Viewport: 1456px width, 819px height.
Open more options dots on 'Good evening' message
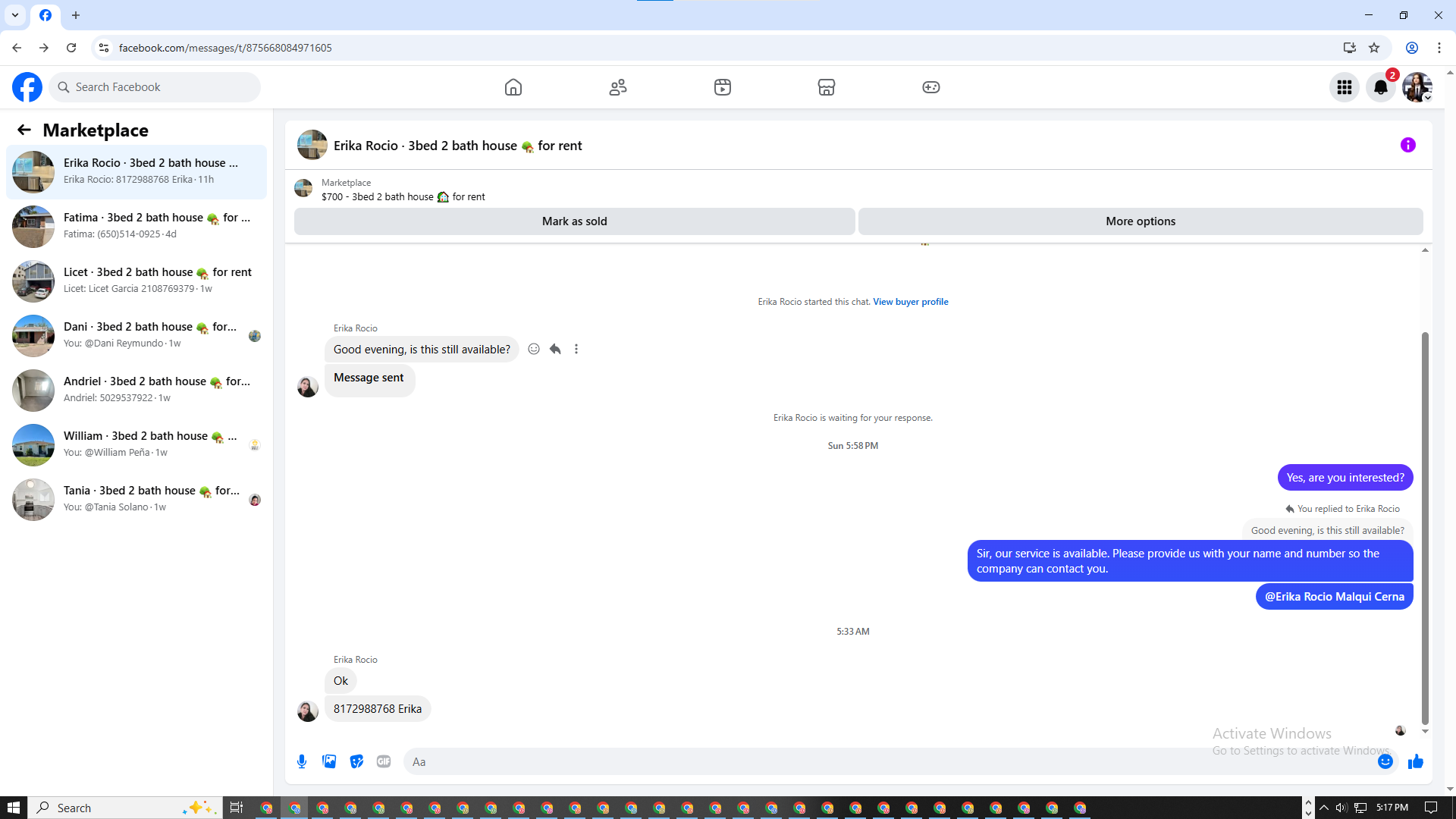tap(576, 349)
